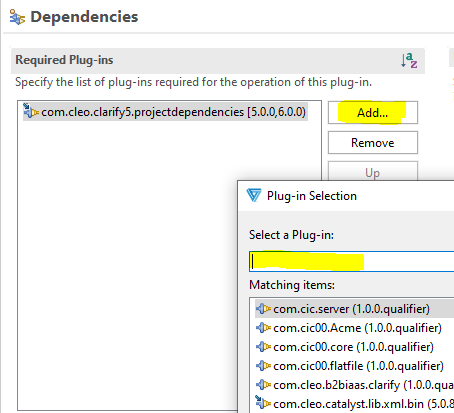The width and height of the screenshot is (454, 413).
Task: Click the com.cleo.catalyst.lib.xml.bin icon
Action: 263,403
